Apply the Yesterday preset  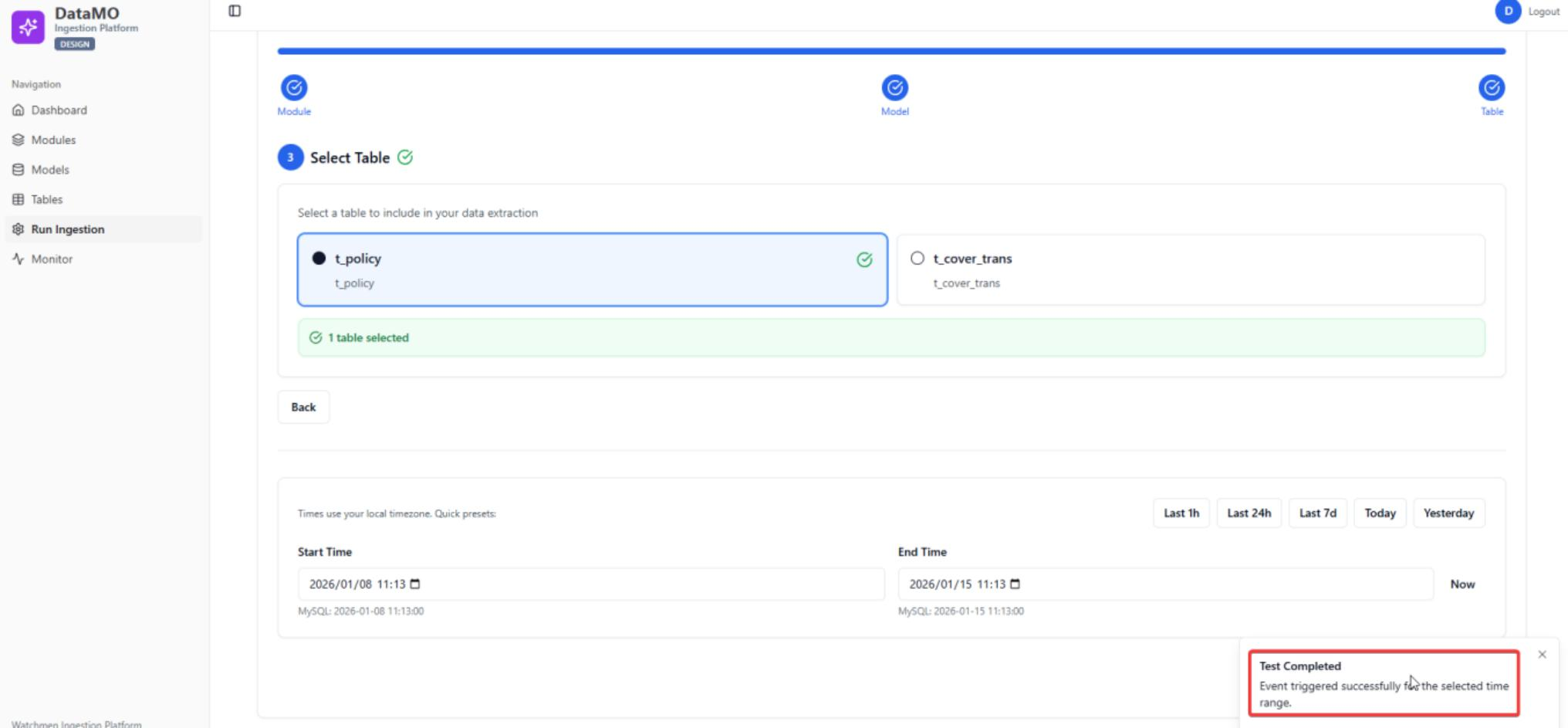1448,513
